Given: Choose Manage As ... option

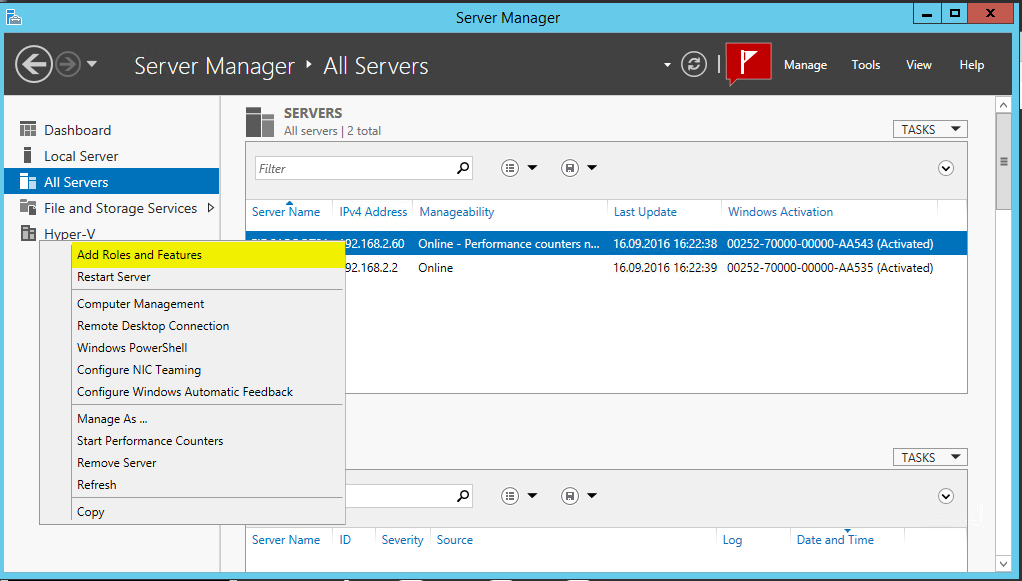Looking at the screenshot, I should point(207,419).
